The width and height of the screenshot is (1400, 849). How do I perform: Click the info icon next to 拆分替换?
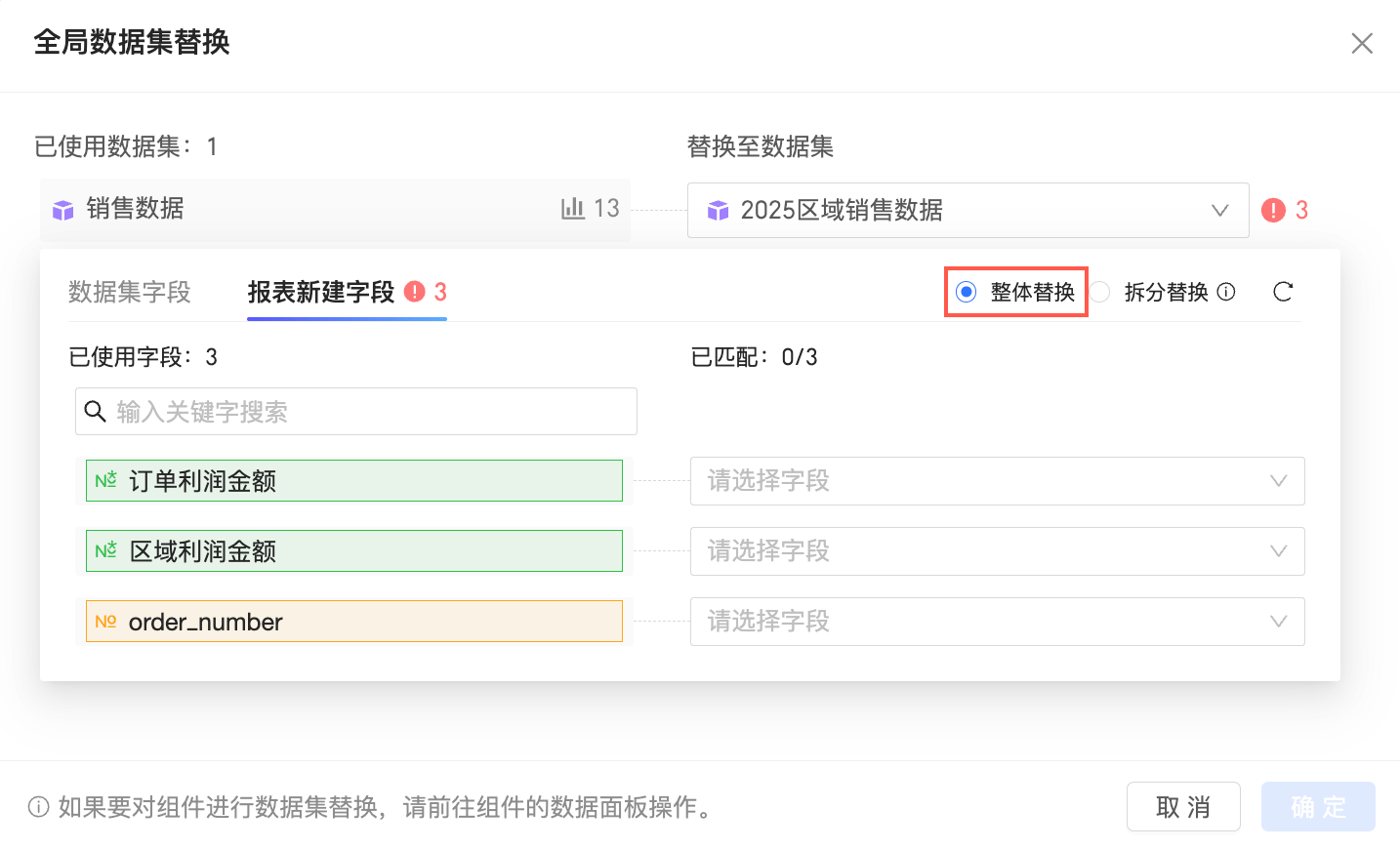tap(1226, 292)
